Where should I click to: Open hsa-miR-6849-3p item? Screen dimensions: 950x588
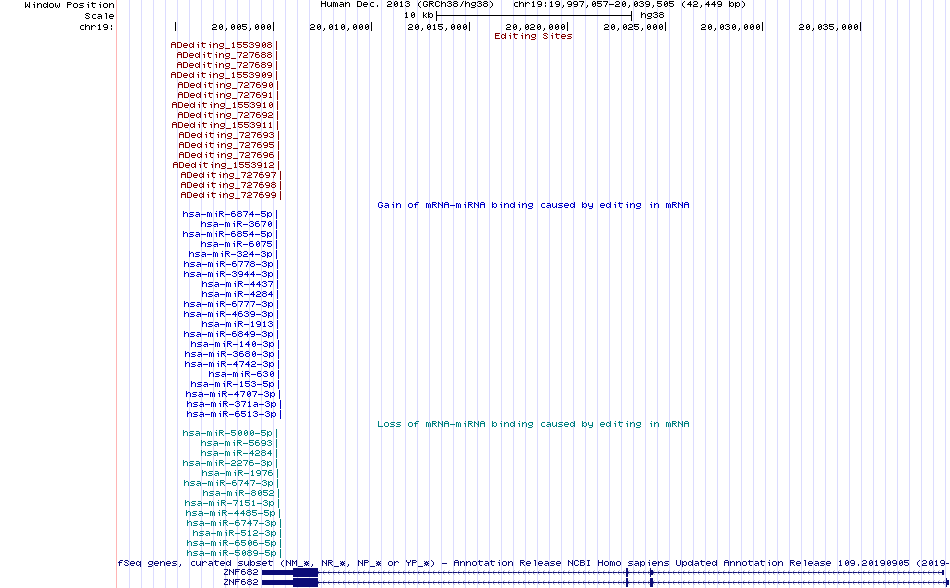pyautogui.click(x=228, y=334)
